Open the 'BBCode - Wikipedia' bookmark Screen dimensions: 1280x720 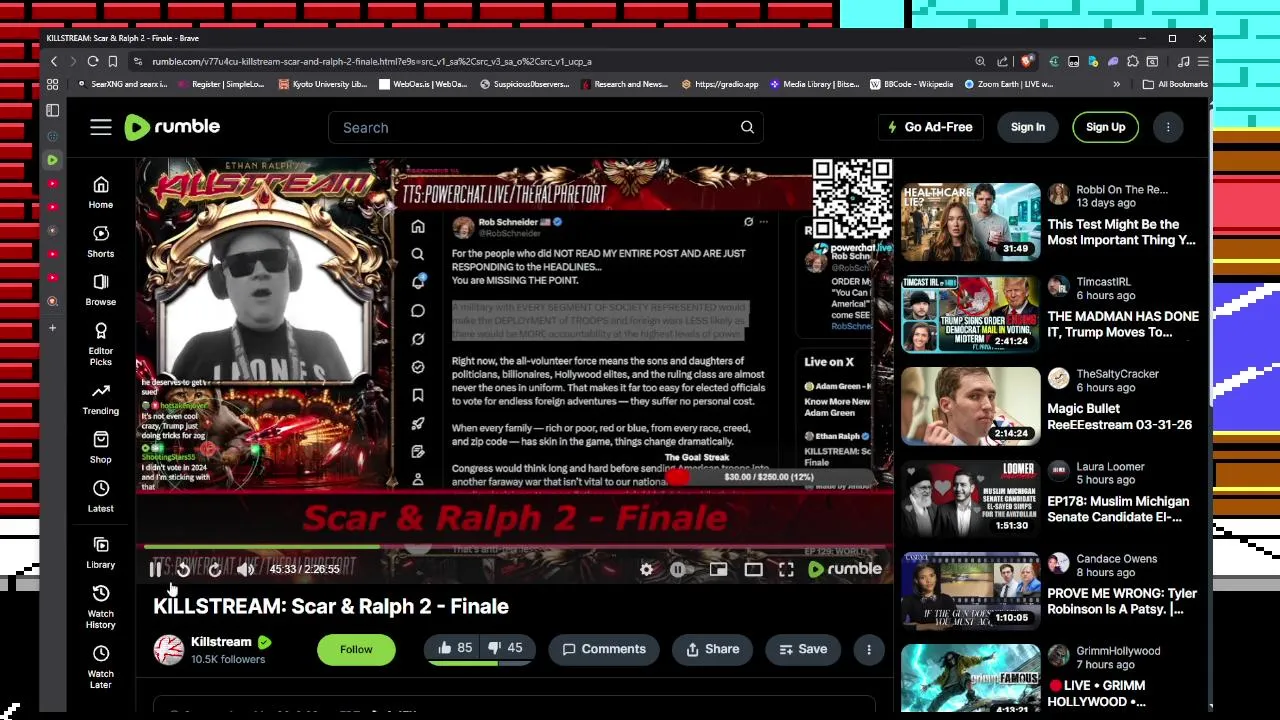911,84
